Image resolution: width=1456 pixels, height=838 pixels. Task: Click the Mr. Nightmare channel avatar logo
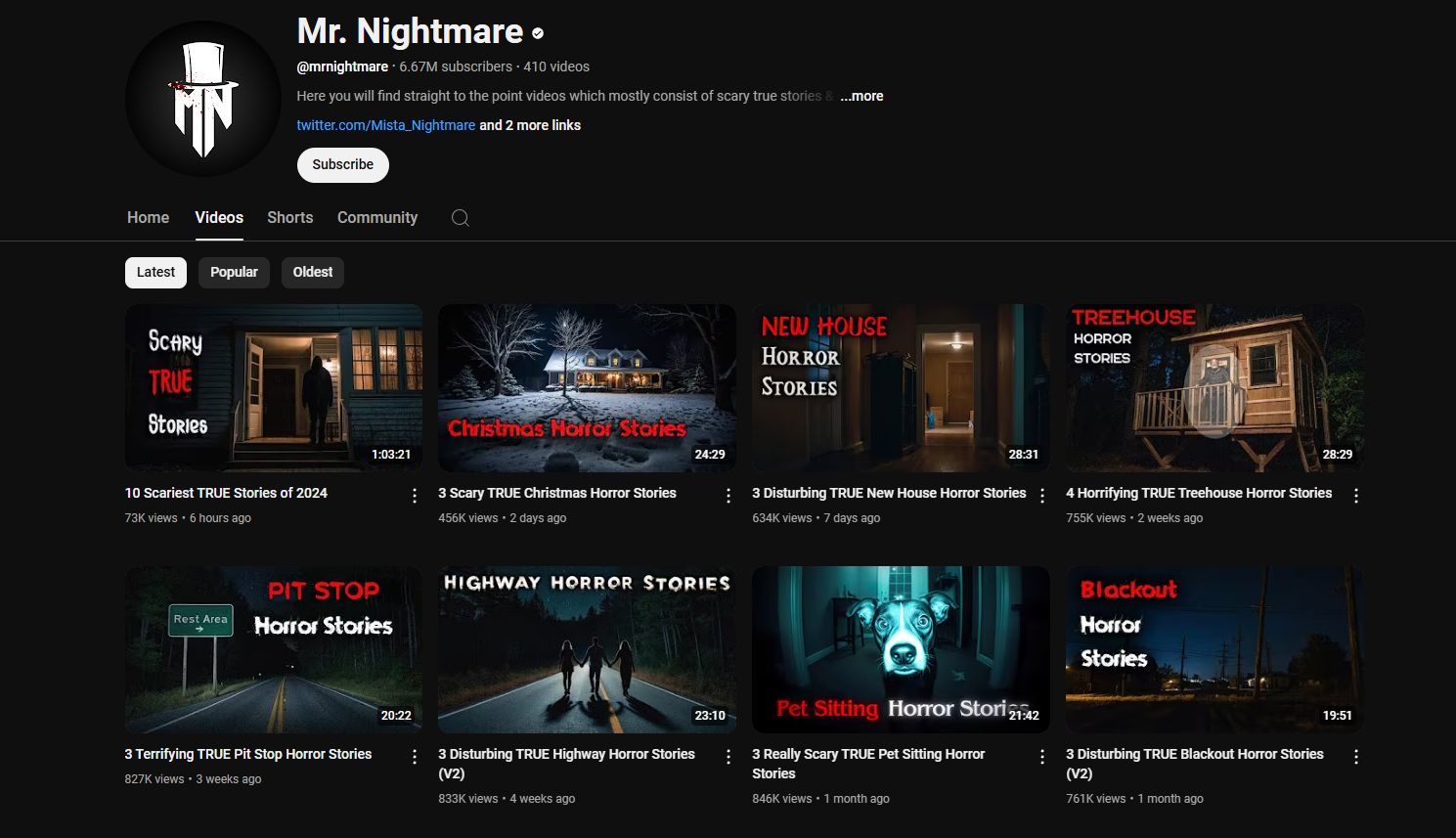pyautogui.click(x=203, y=99)
